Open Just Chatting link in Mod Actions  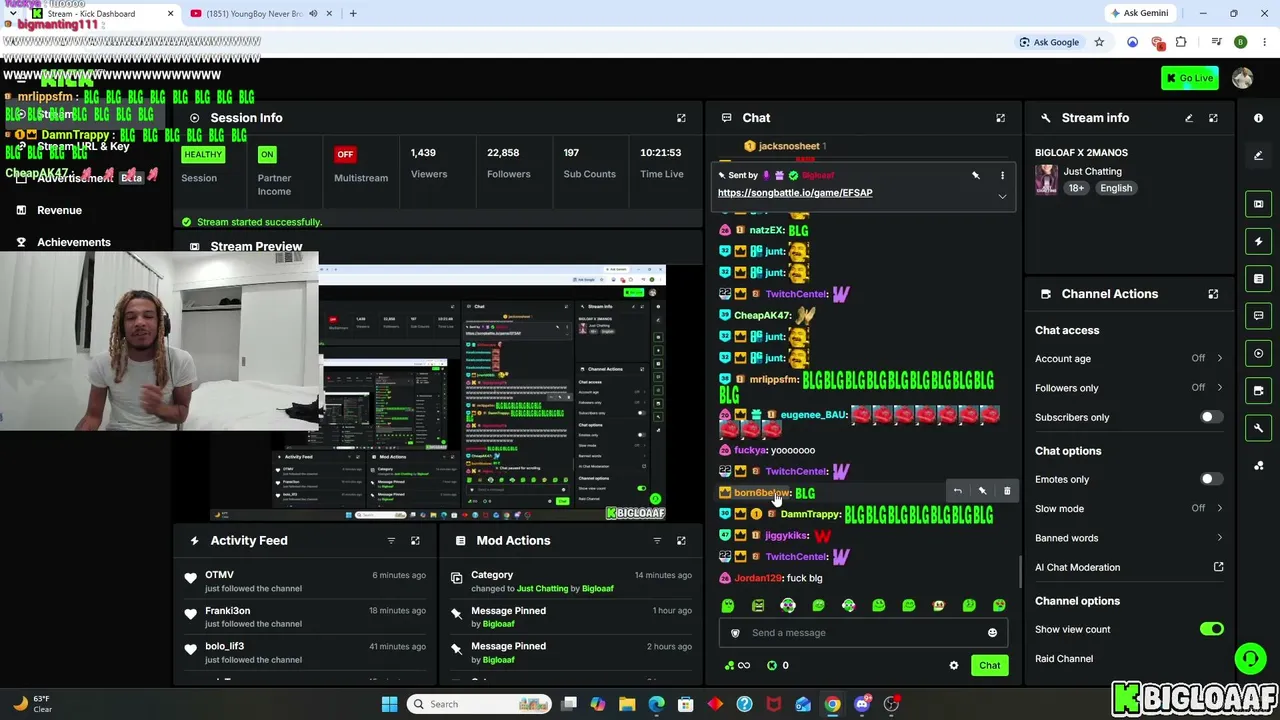click(x=542, y=589)
